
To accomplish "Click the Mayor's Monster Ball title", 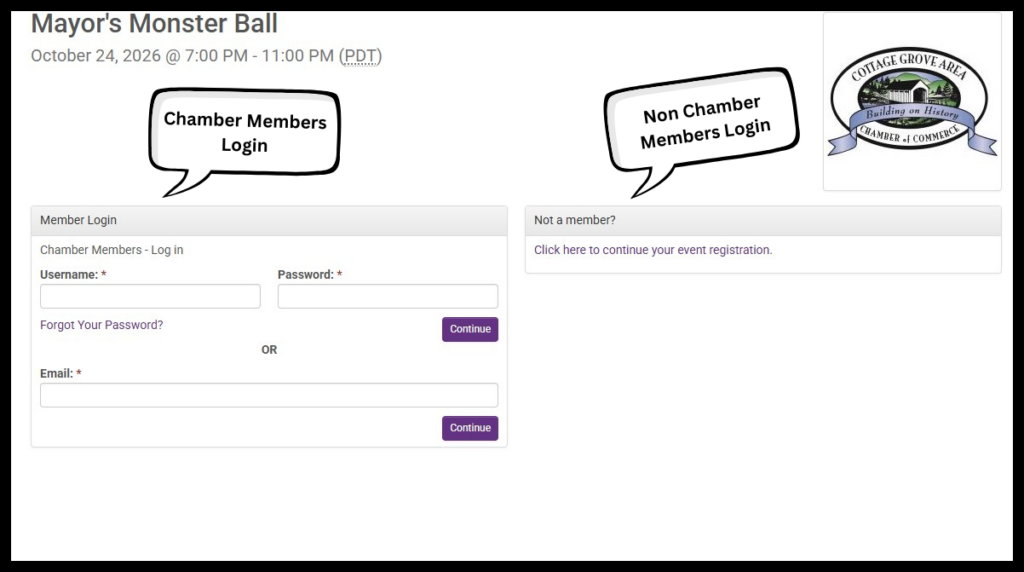I will coord(154,24).
